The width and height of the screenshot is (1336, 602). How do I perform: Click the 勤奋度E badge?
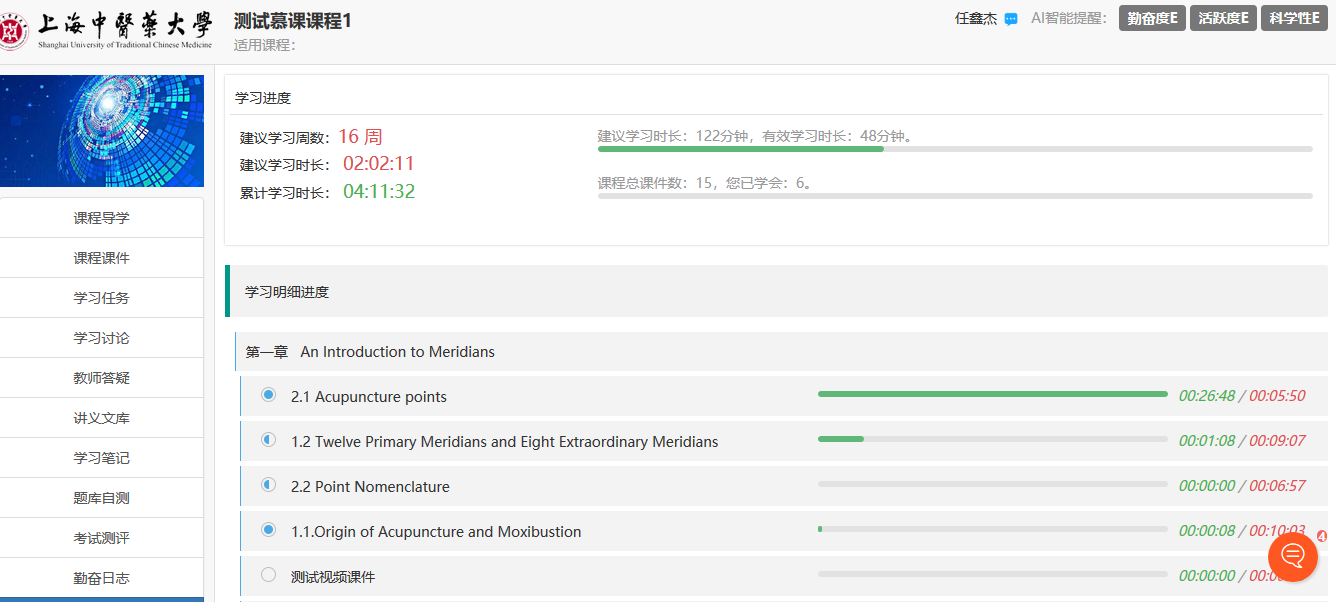tap(1152, 18)
